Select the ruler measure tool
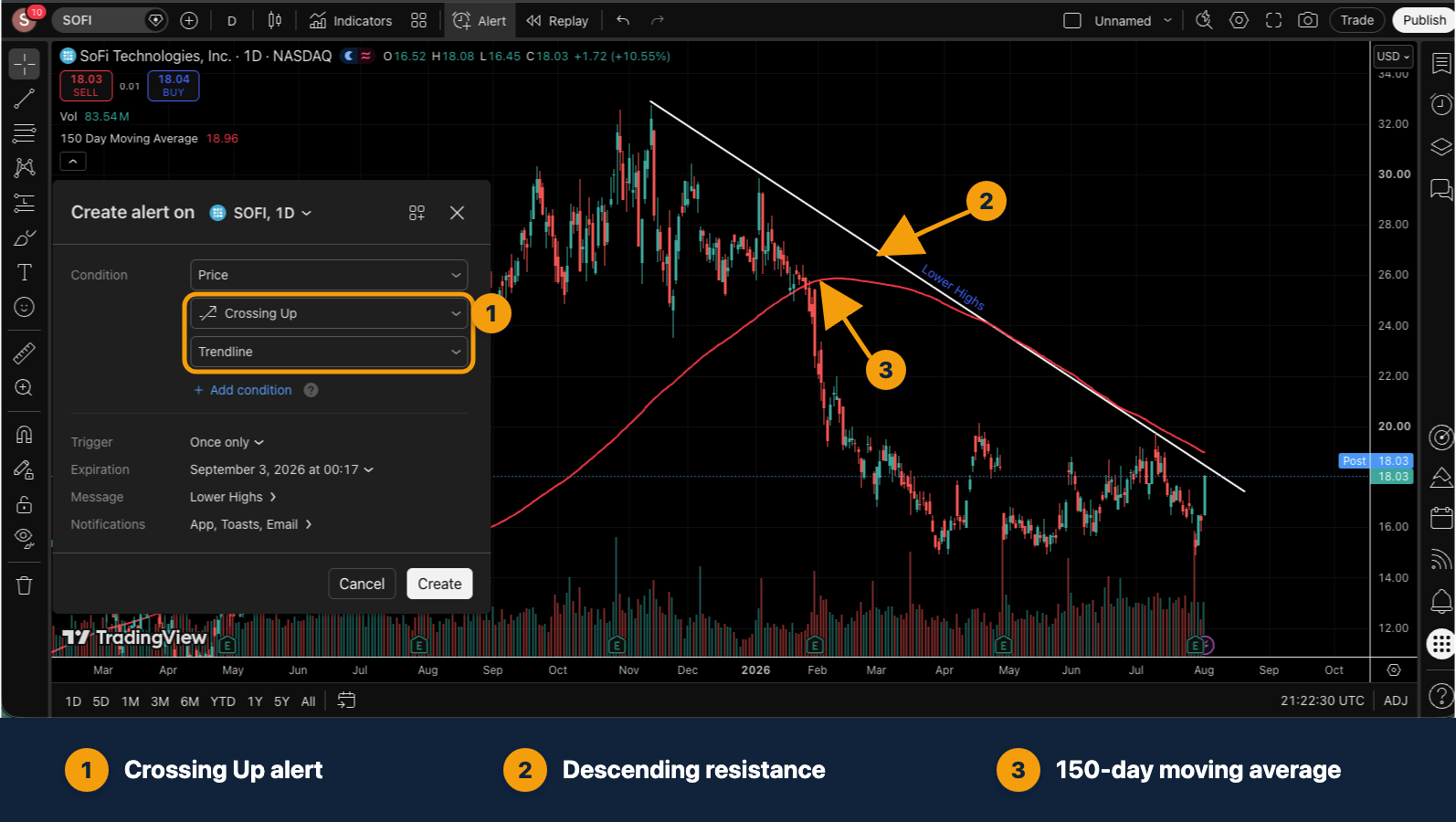This screenshot has width=1456, height=822. click(x=24, y=353)
